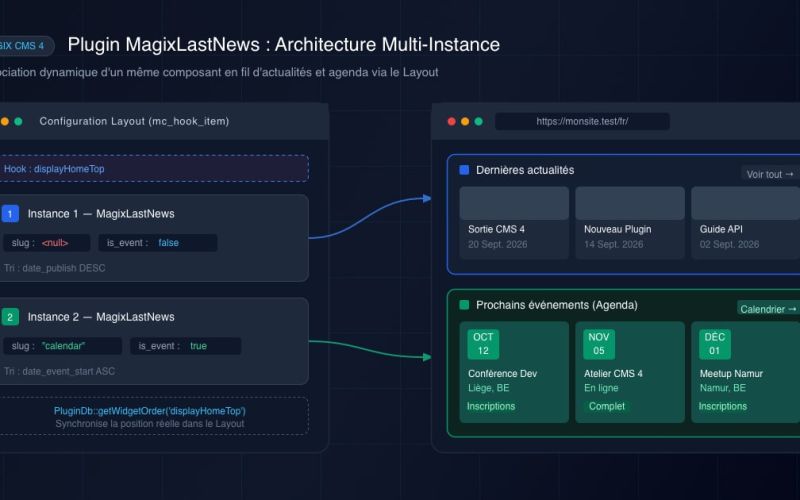Click Inscriptions on Meetup Namur event
Viewport: 800px width, 500px height.
coord(722,406)
